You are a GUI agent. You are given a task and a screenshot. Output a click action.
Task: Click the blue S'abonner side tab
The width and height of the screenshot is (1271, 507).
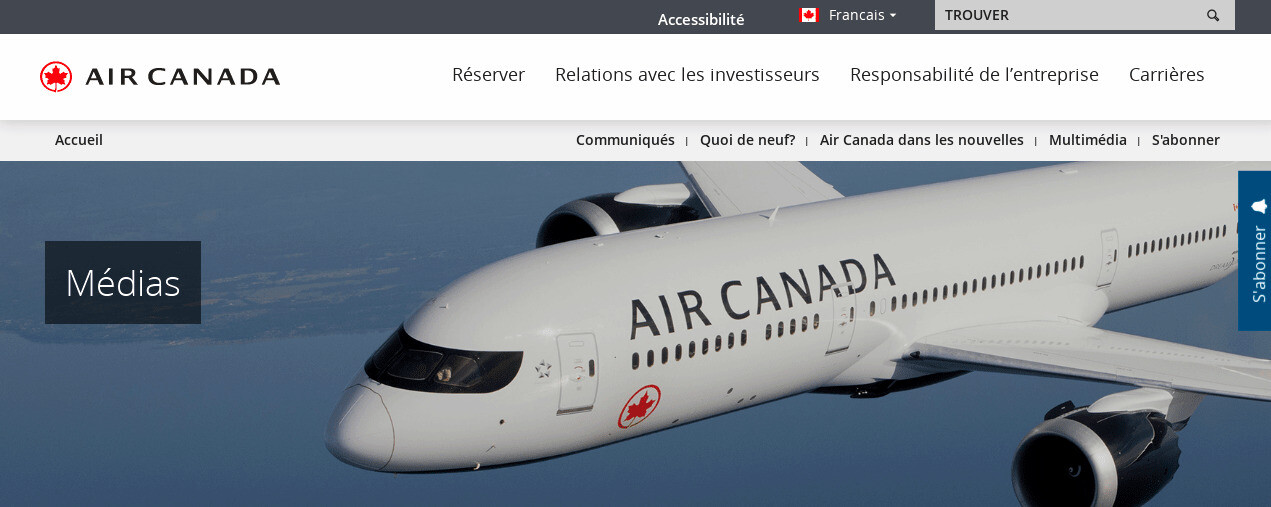(1254, 251)
